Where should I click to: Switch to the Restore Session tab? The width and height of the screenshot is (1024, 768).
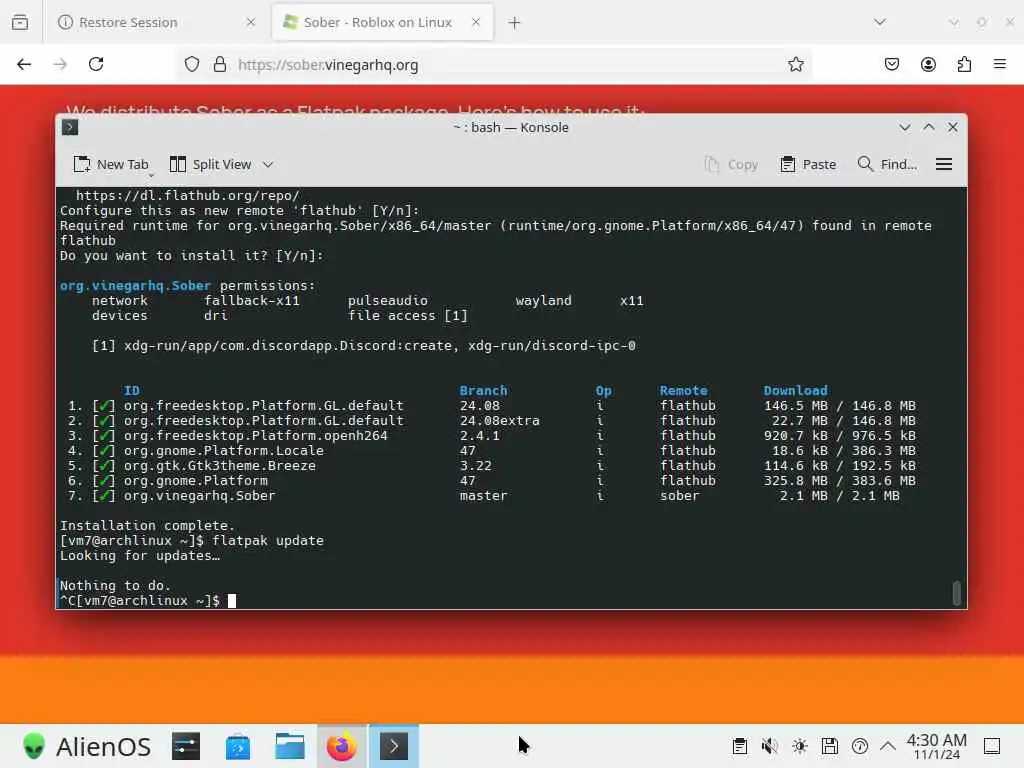click(157, 22)
